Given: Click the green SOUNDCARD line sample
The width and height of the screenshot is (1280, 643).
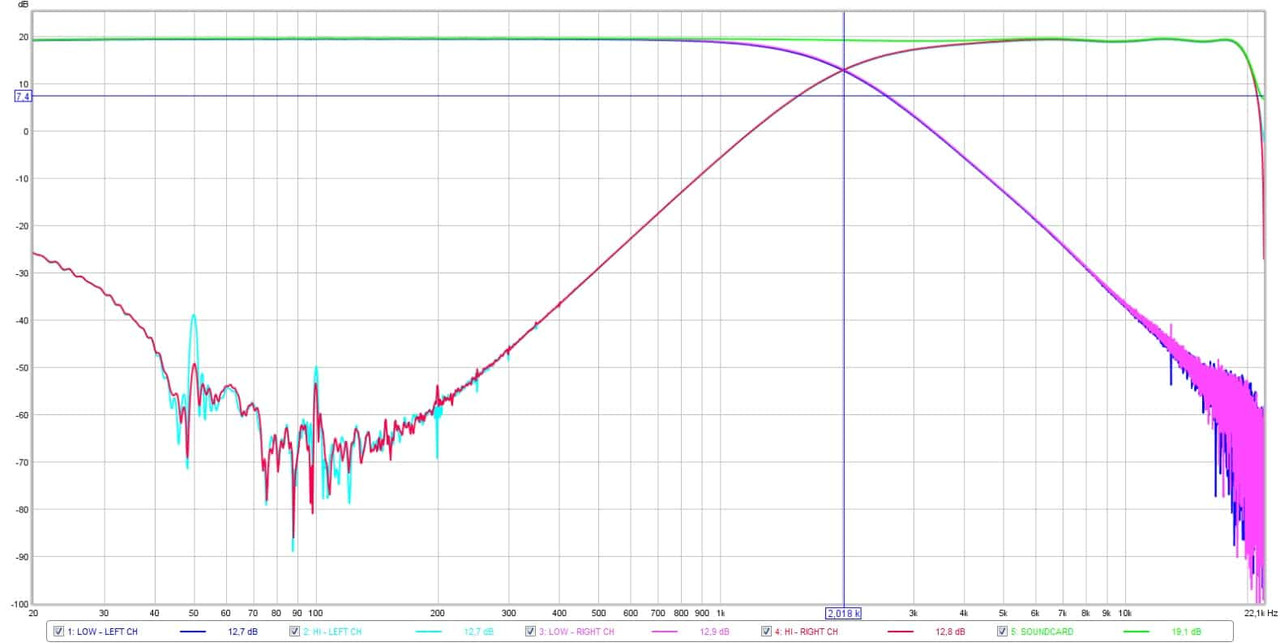Looking at the screenshot, I should click(1136, 632).
